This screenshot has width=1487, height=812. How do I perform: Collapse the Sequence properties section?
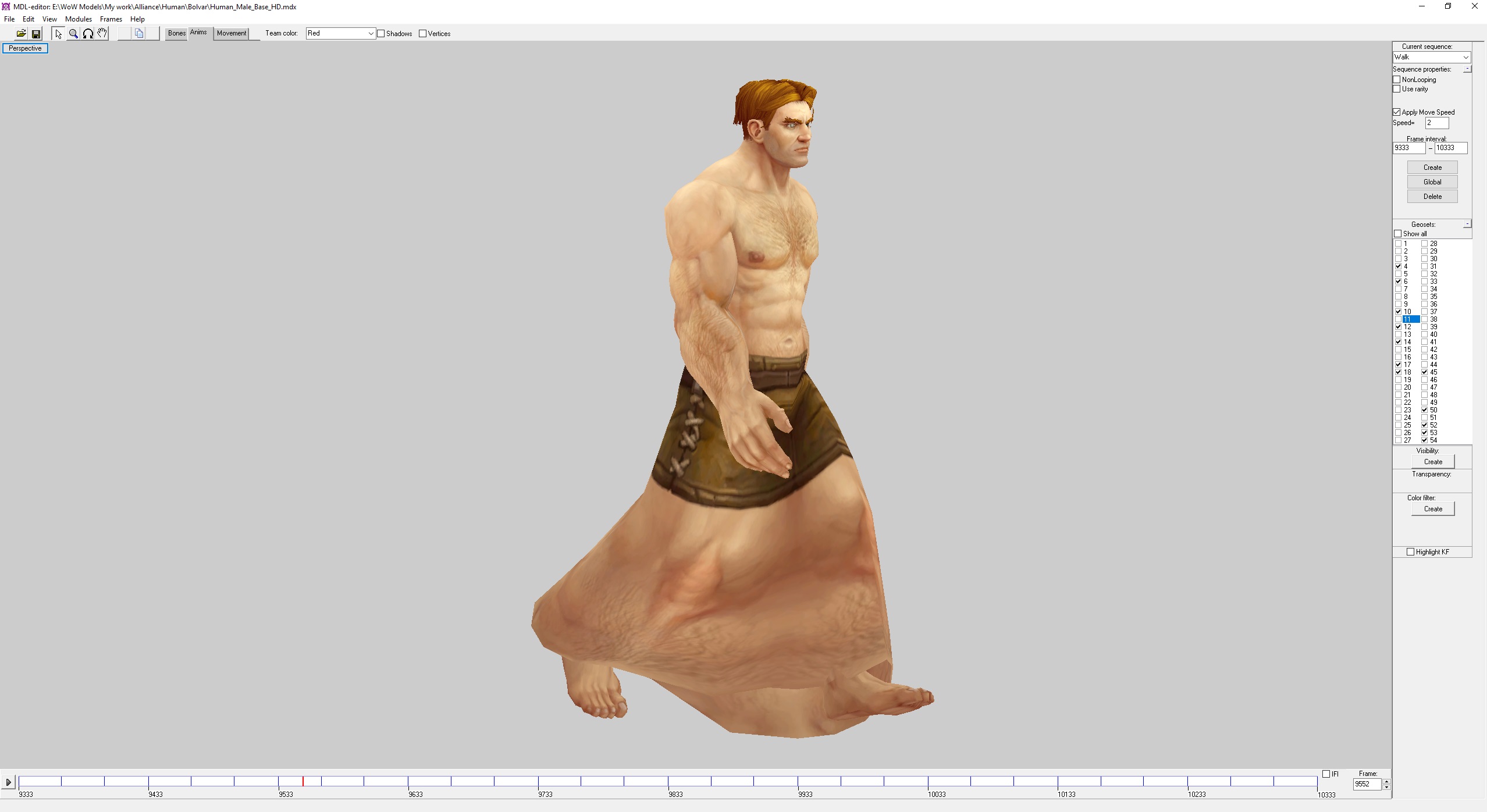tap(1468, 69)
